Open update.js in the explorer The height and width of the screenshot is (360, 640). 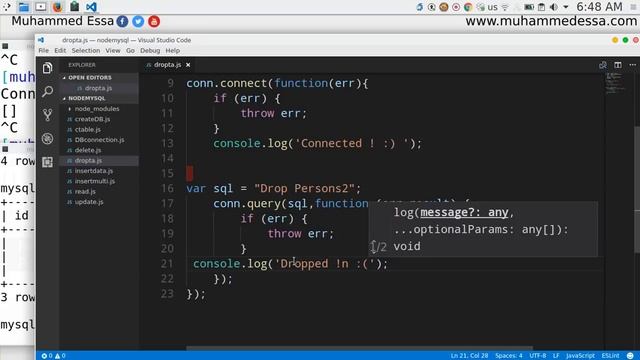click(x=89, y=202)
